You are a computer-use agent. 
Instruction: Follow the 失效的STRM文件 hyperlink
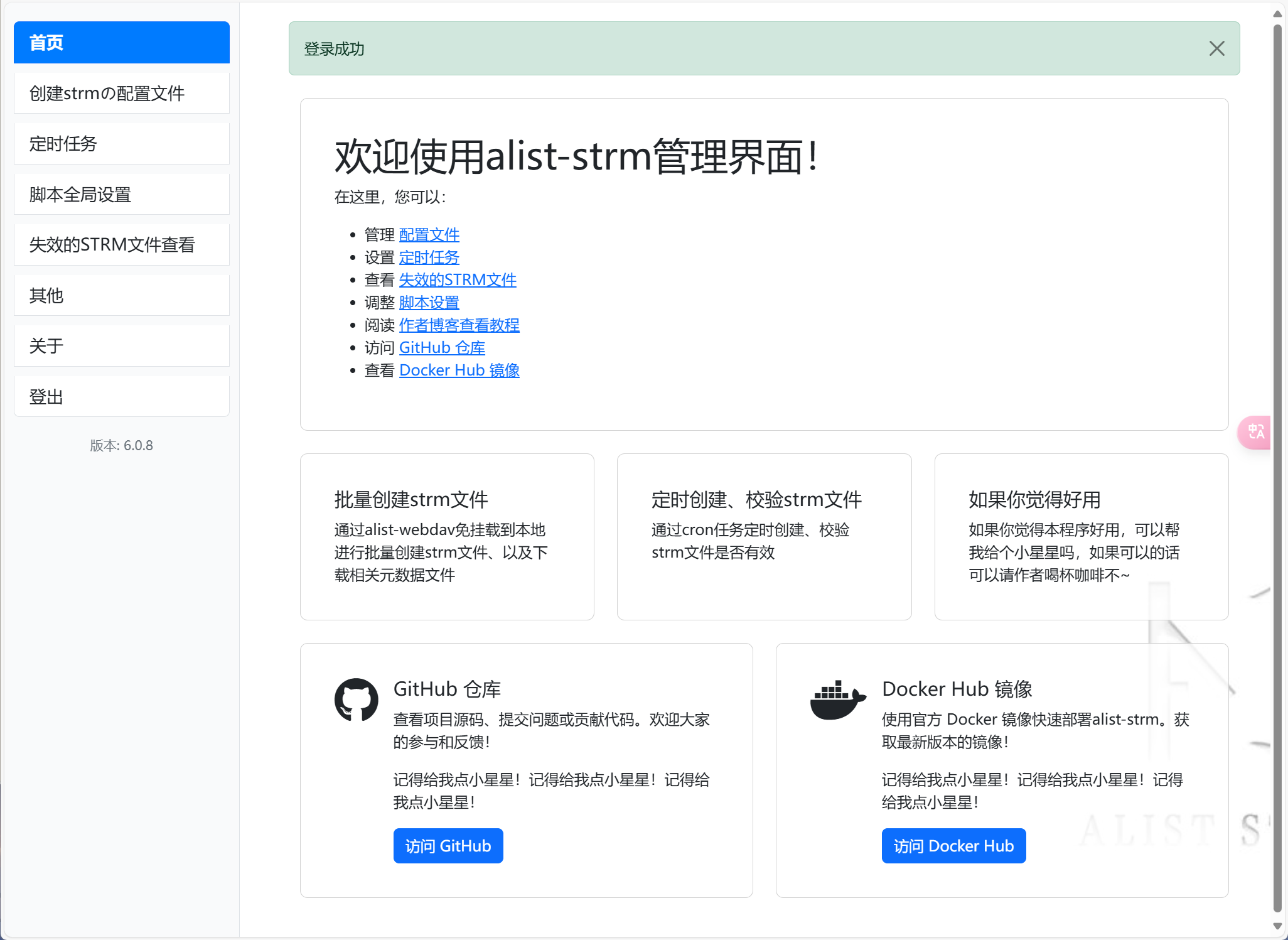tap(458, 280)
